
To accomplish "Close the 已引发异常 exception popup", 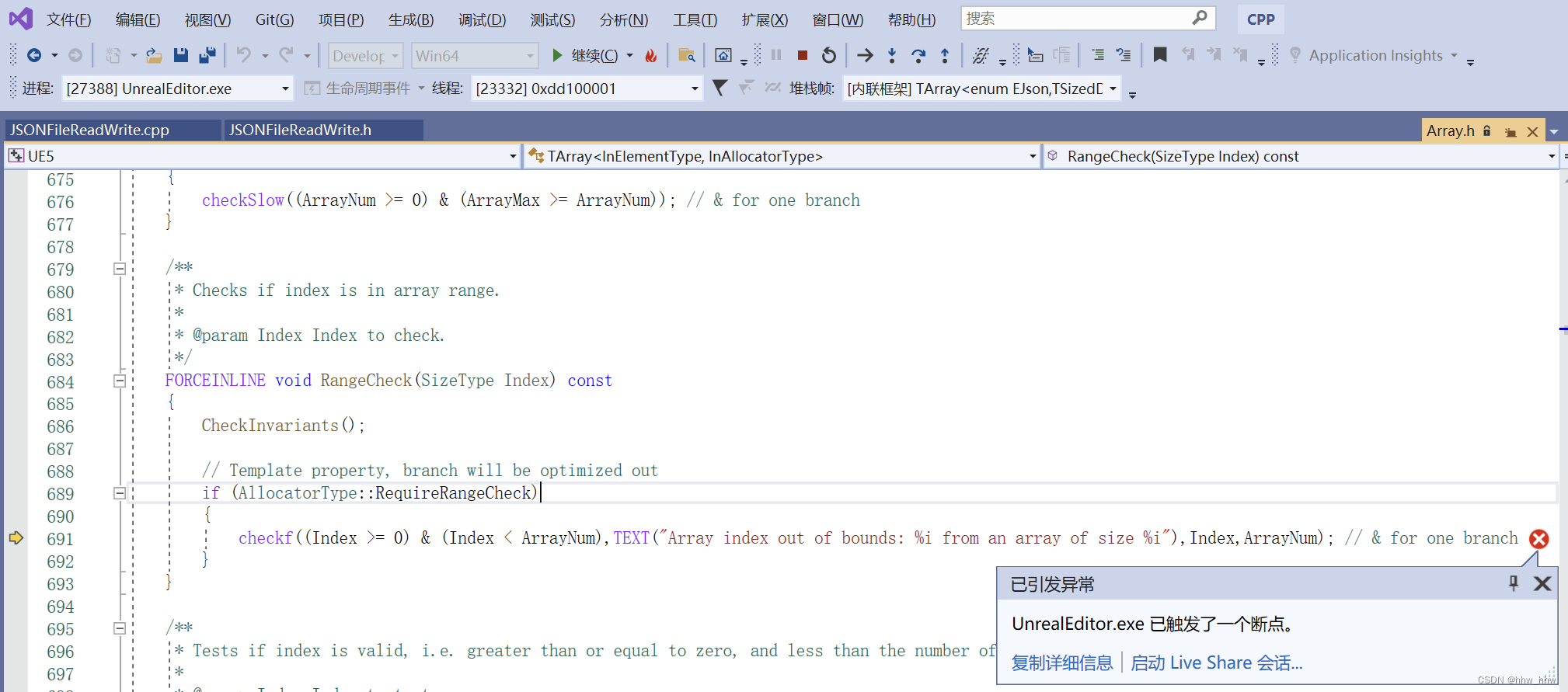I will [1542, 583].
